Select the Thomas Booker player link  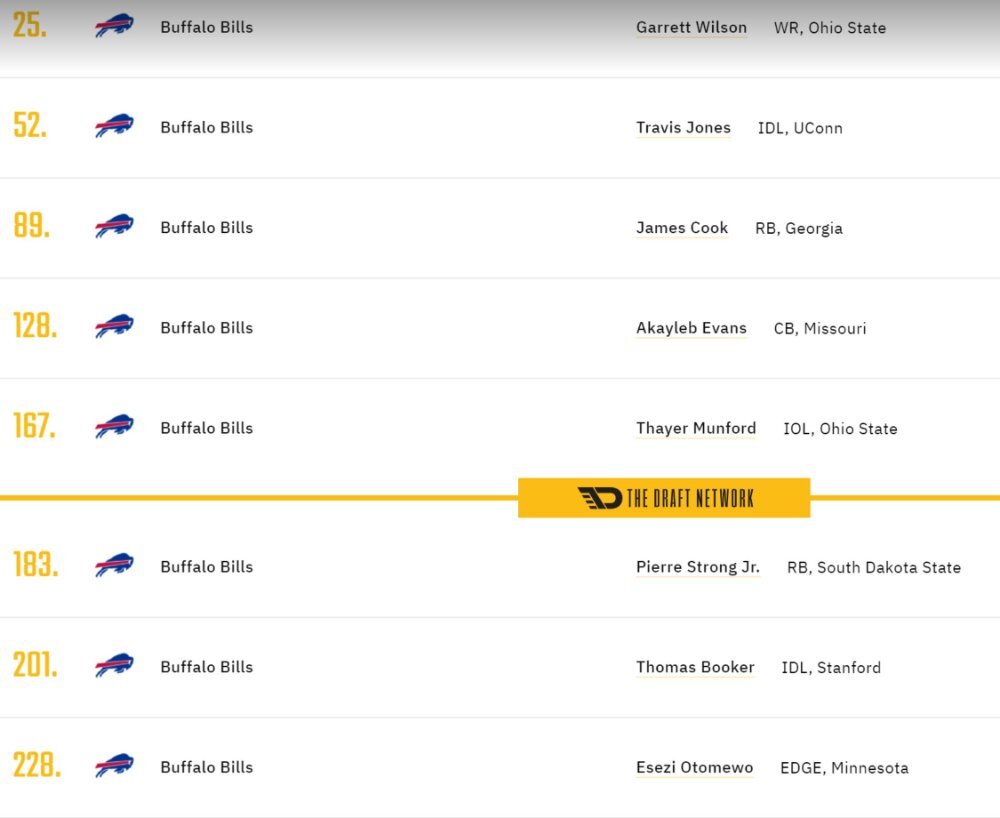[695, 667]
